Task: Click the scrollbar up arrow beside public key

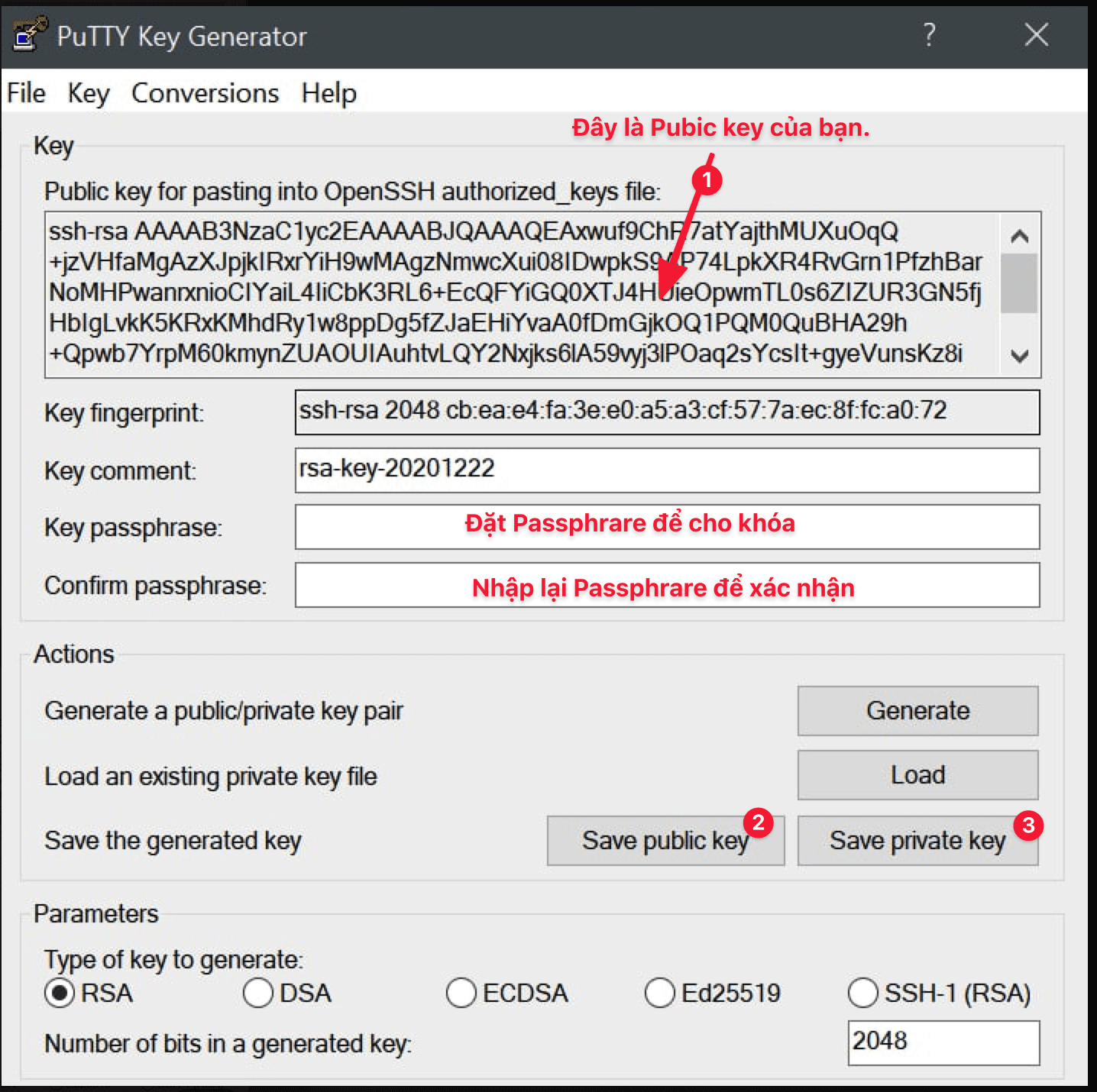Action: click(1018, 237)
